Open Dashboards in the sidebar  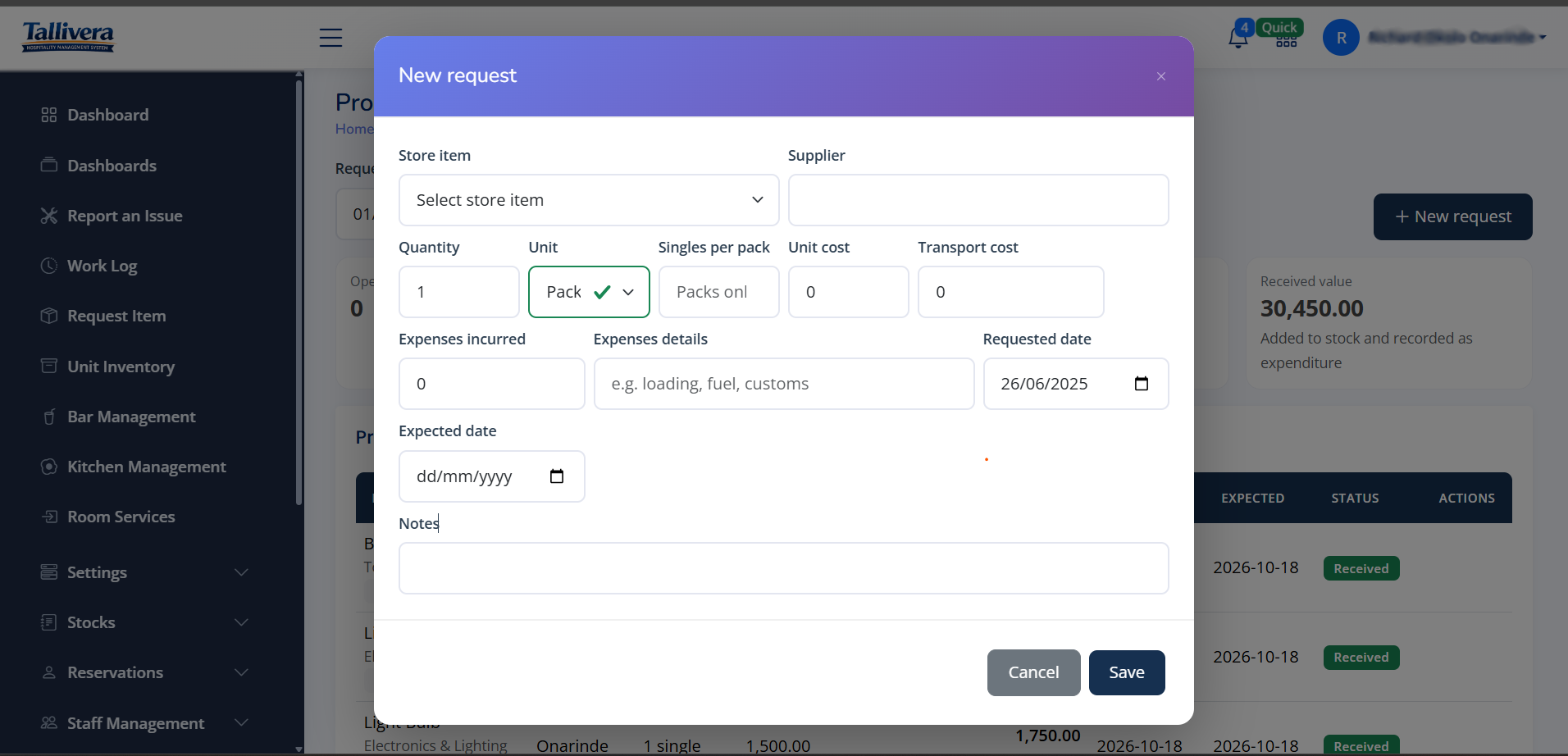[112, 166]
